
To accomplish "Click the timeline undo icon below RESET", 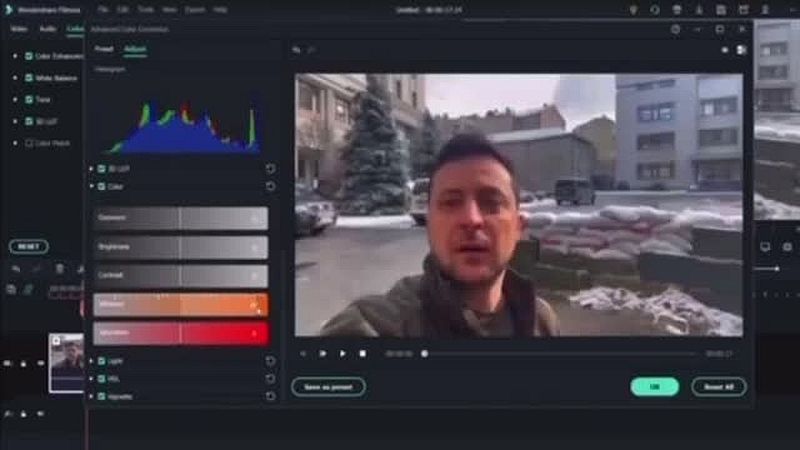I will pyautogui.click(x=16, y=269).
